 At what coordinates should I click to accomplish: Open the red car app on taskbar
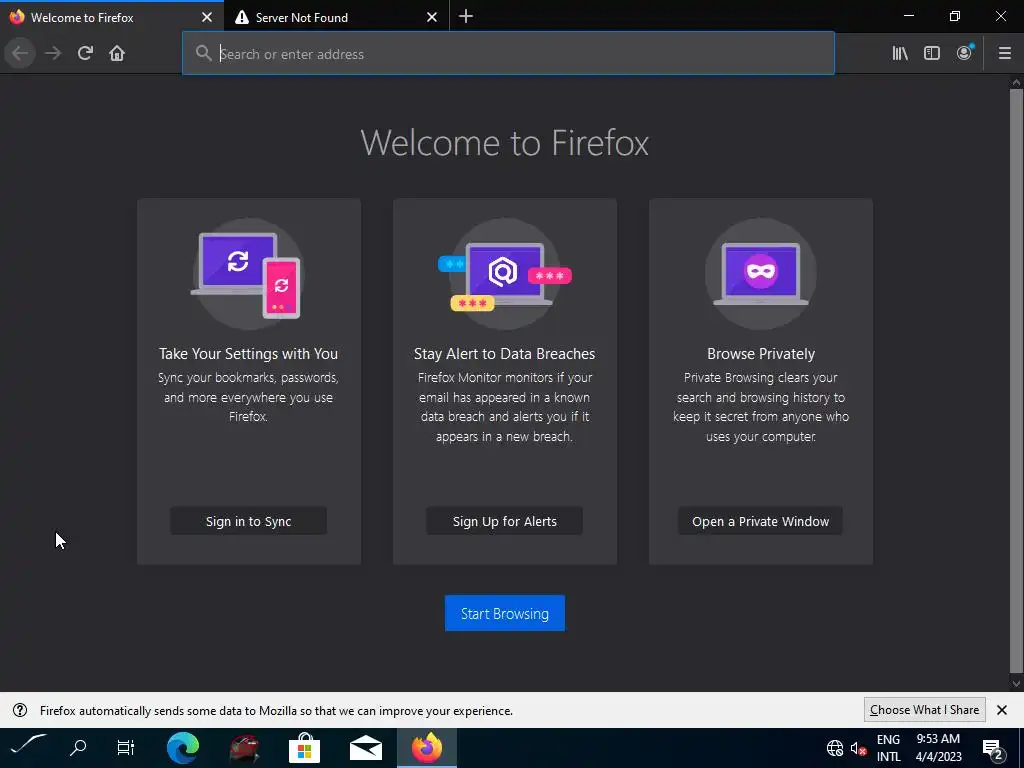pos(244,748)
